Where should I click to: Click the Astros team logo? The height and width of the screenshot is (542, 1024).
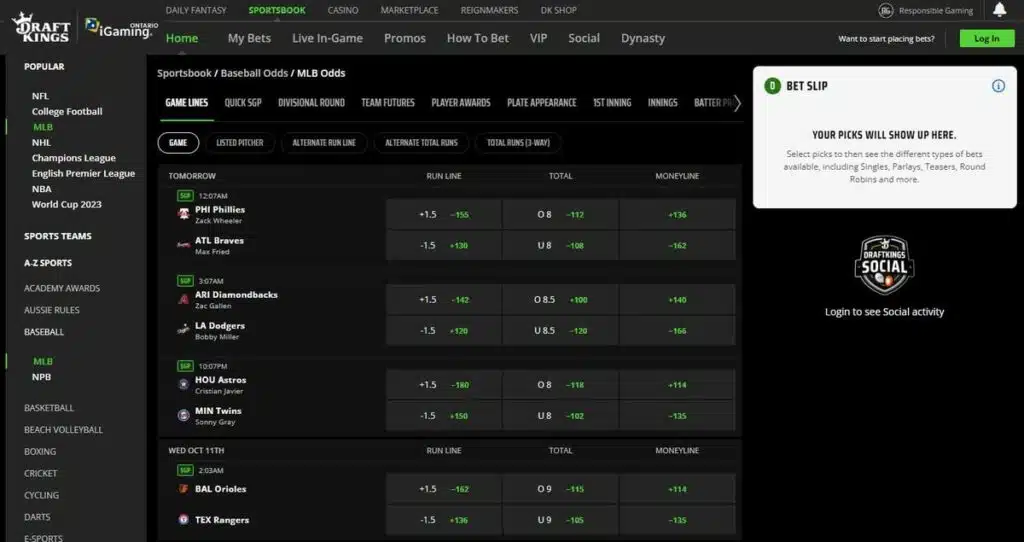click(x=184, y=384)
